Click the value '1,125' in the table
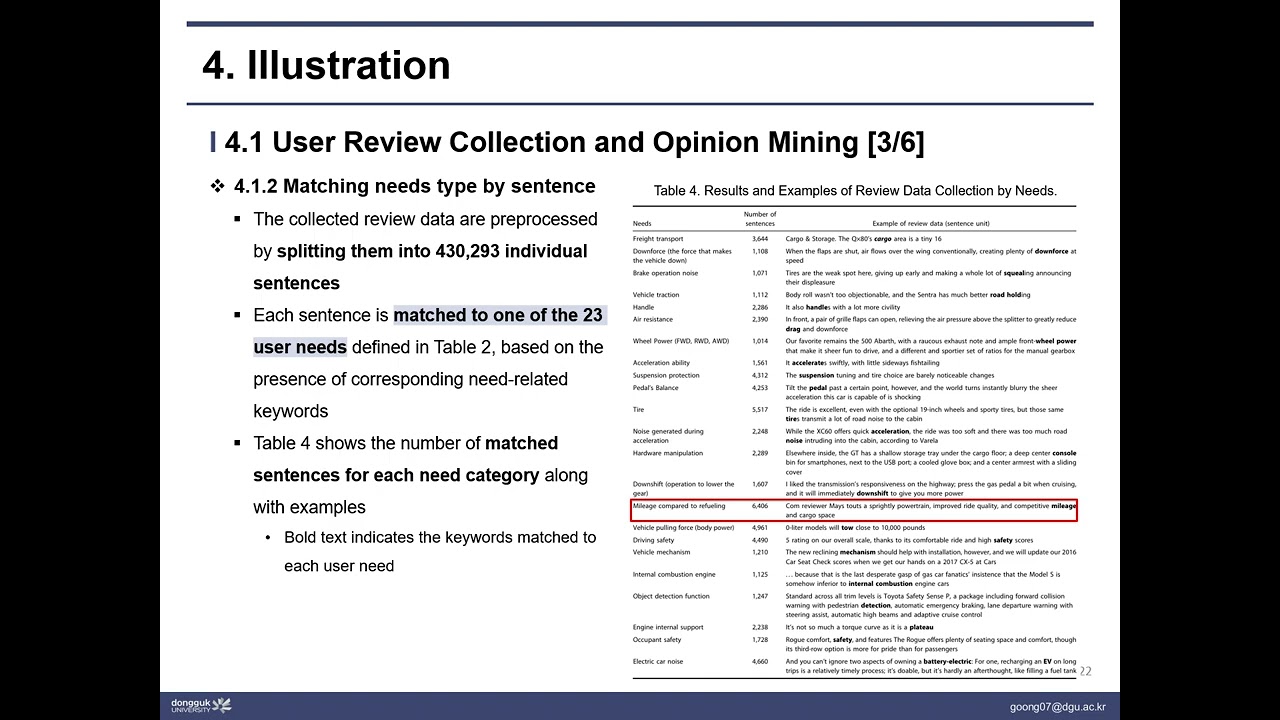This screenshot has height=720, width=1280. pyautogui.click(x=760, y=574)
